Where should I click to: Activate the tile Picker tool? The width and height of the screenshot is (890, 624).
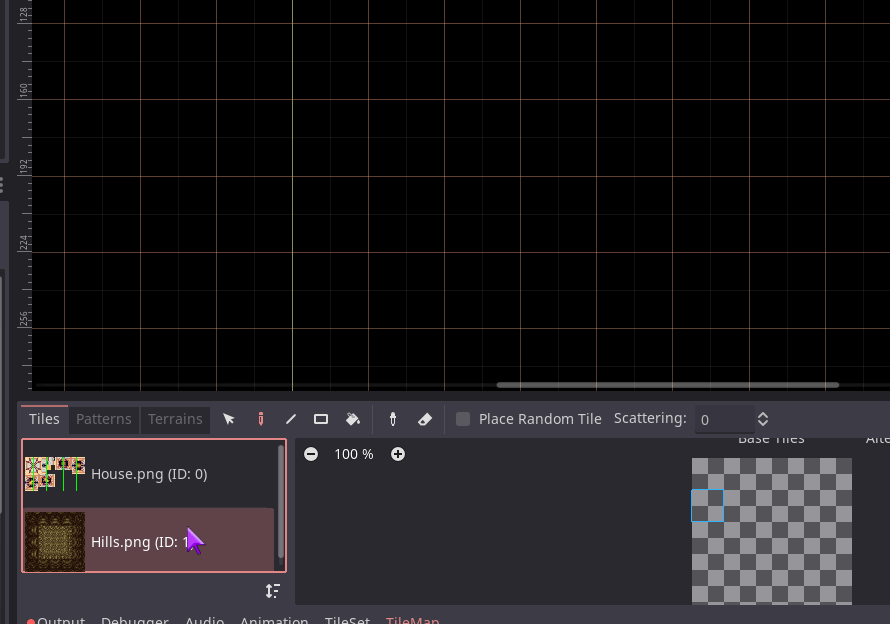click(392, 419)
